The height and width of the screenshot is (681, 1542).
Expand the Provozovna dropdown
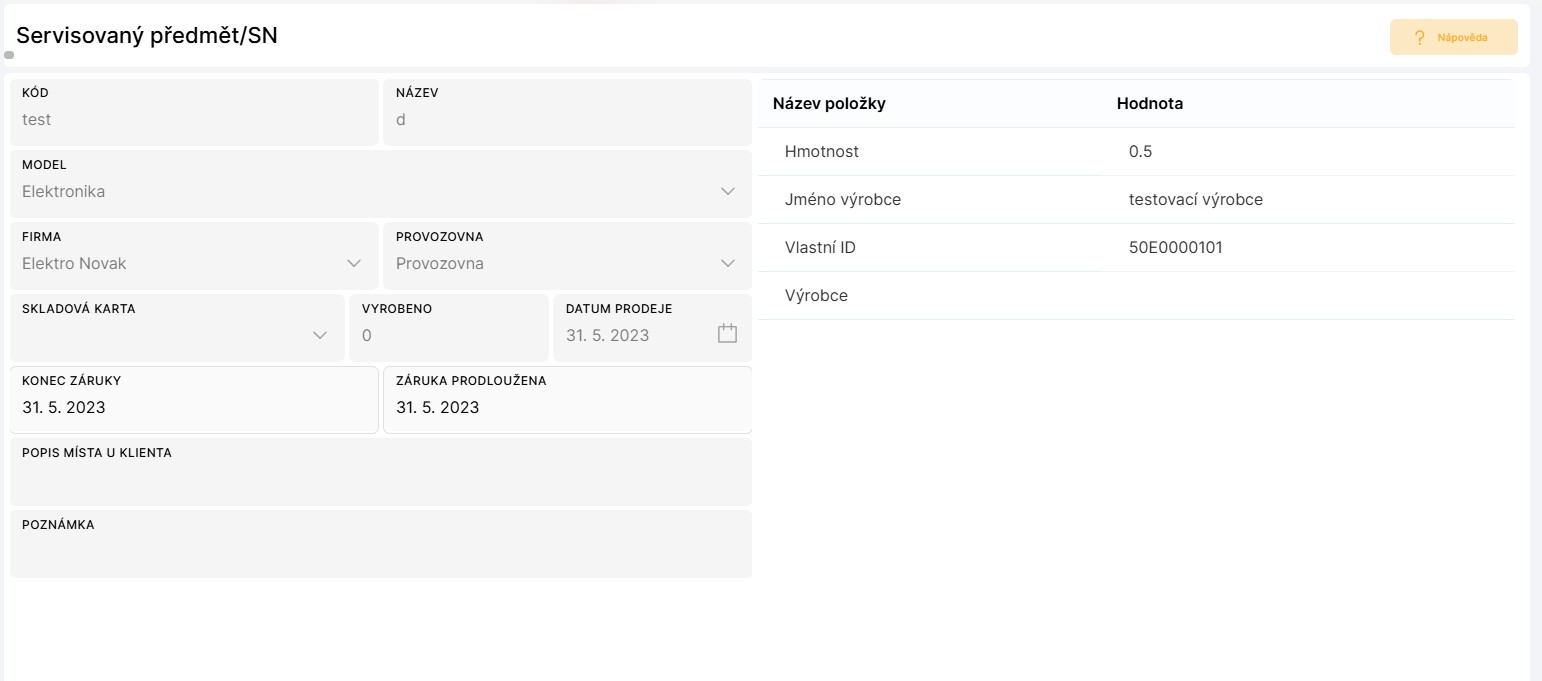click(x=566, y=264)
